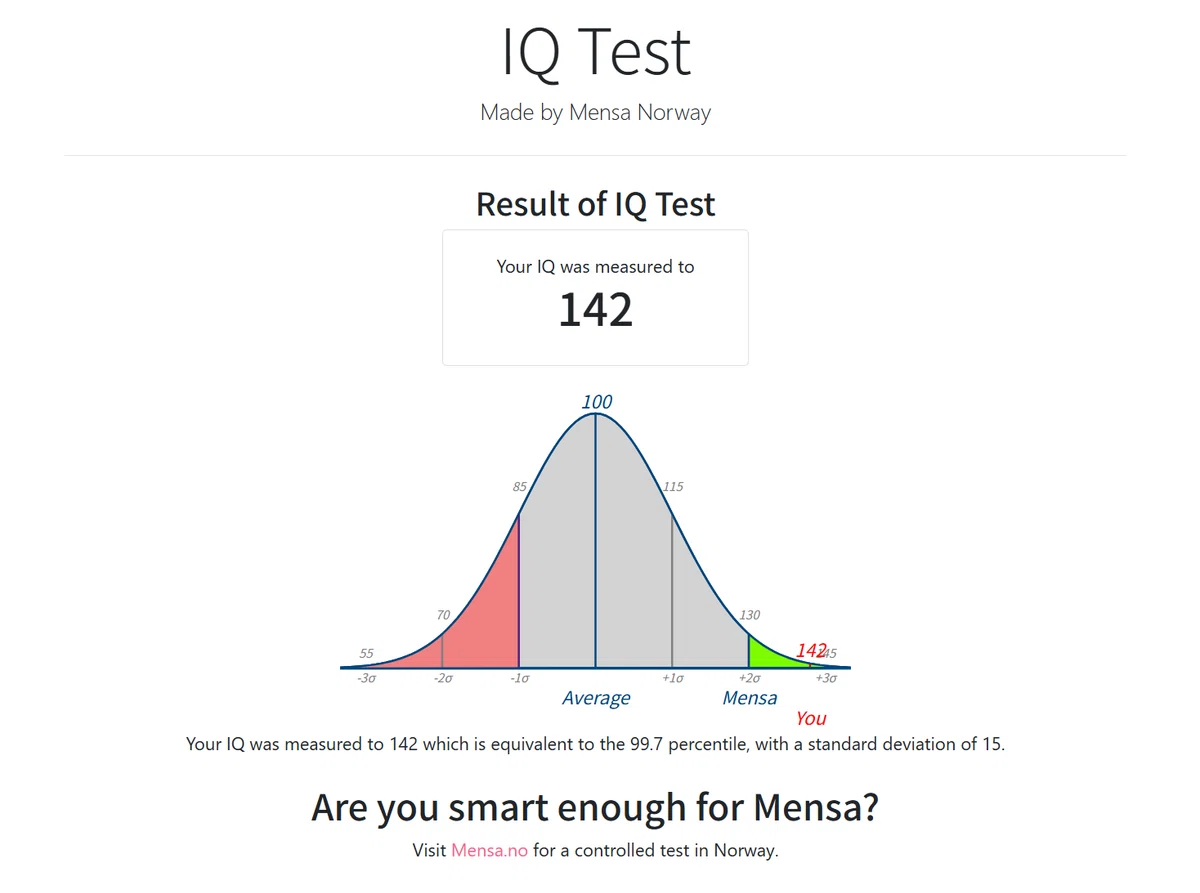Click the -3σ axis label

(x=366, y=679)
